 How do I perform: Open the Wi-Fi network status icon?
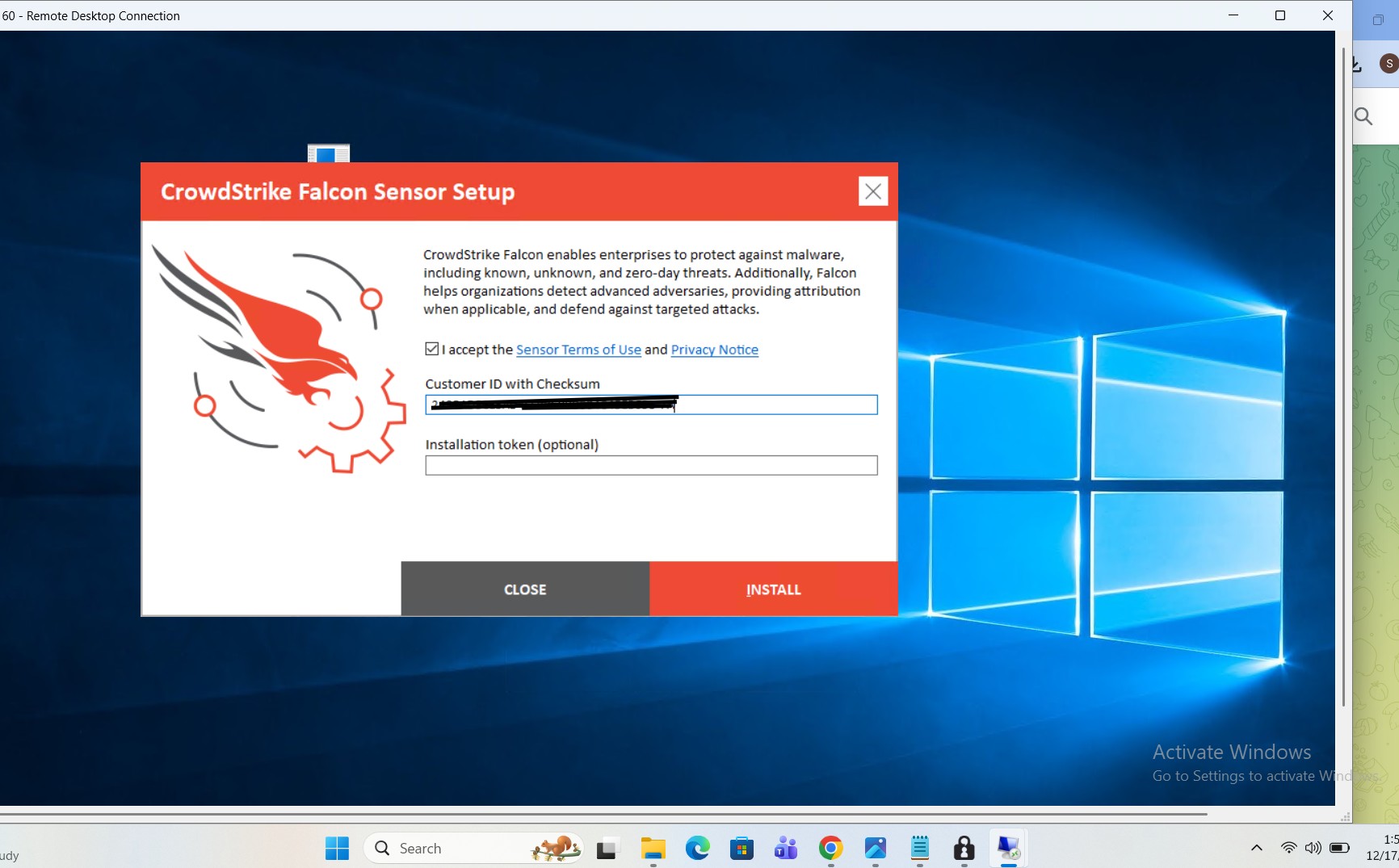coord(1289,848)
